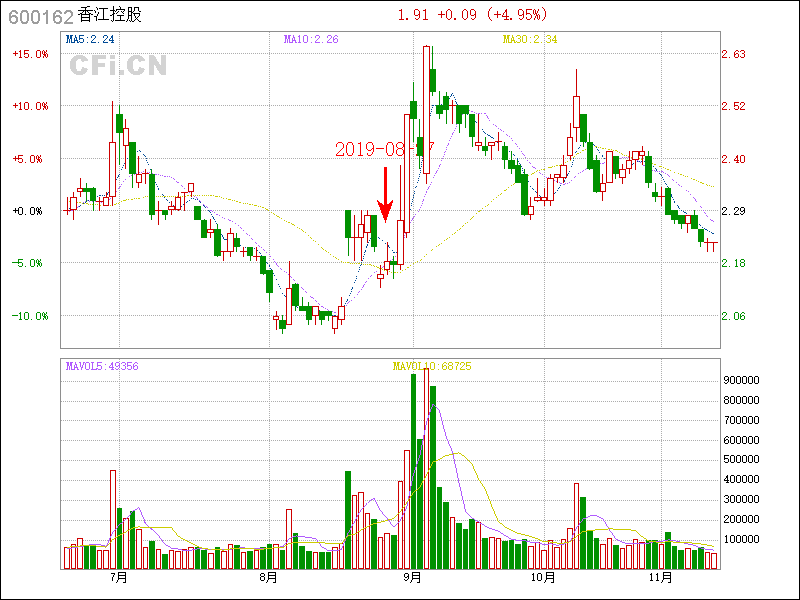Click the 2.63 price axis label
Image resolution: width=800 pixels, height=600 pixels.
pyautogui.click(x=734, y=54)
